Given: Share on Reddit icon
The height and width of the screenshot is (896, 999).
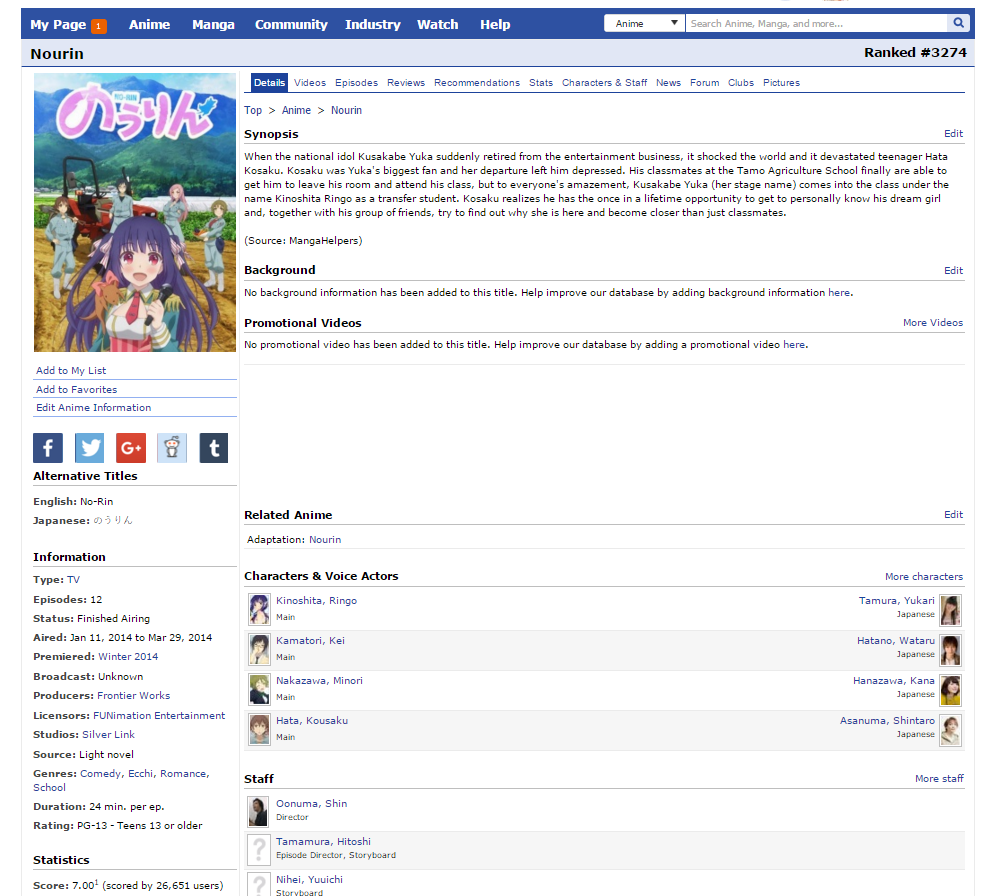Looking at the screenshot, I should pos(172,448).
